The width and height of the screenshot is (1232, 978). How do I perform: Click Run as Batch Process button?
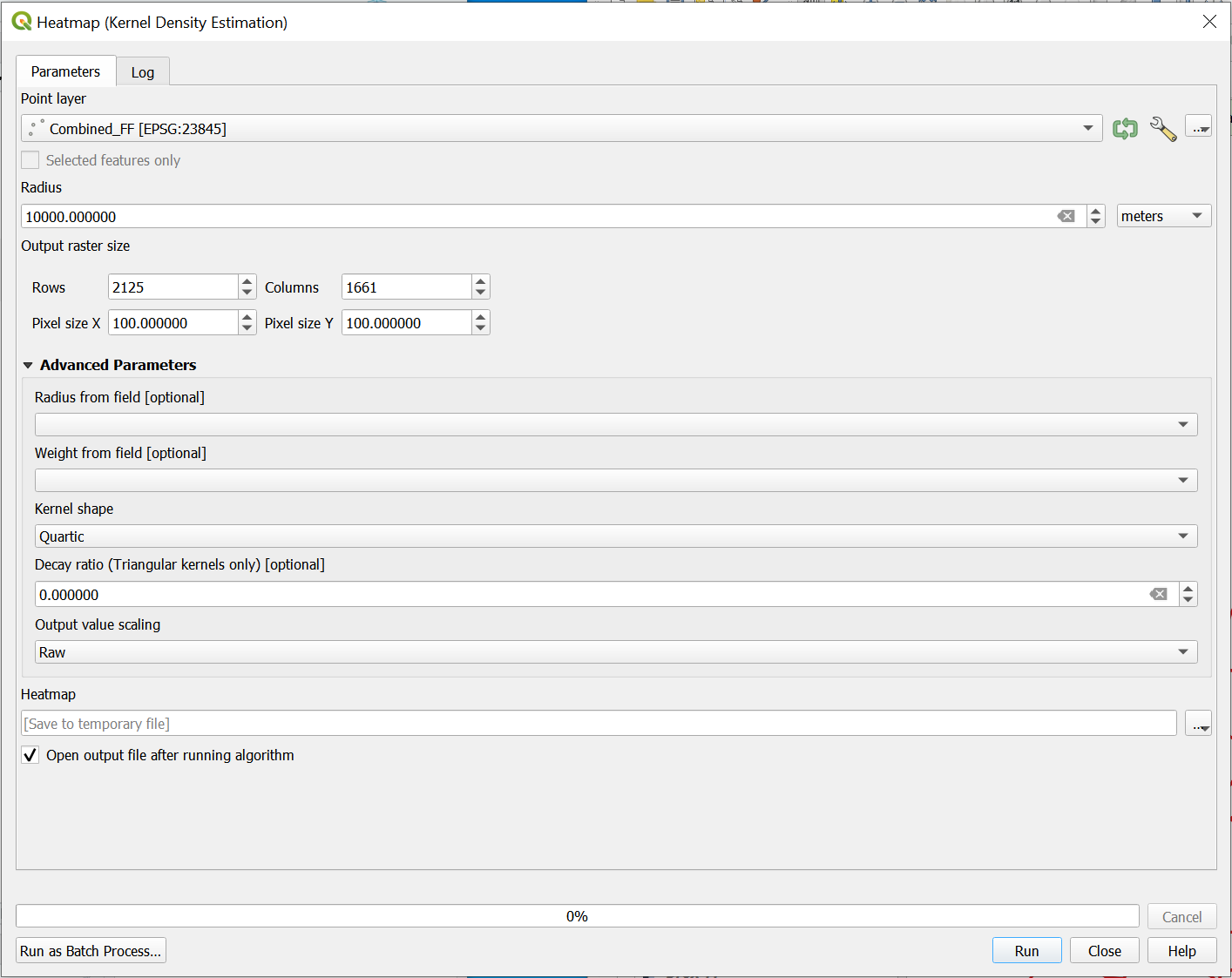coord(91,951)
